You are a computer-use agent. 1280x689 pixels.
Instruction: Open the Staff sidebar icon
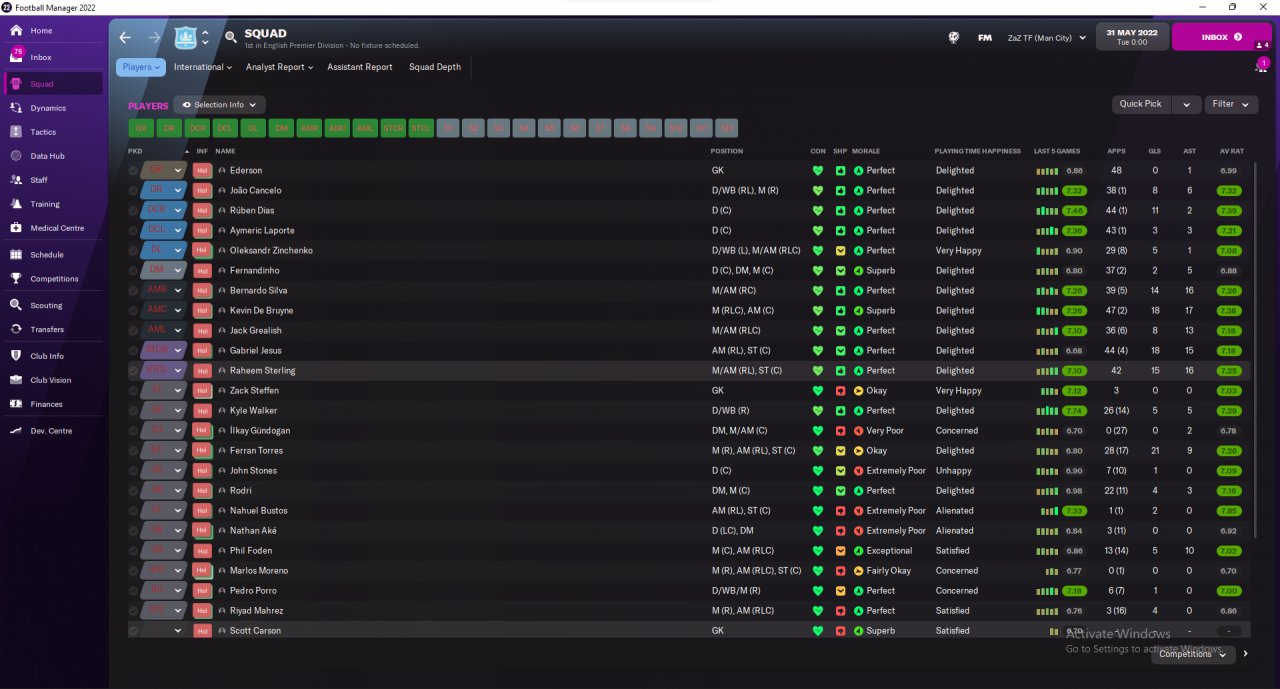16,180
